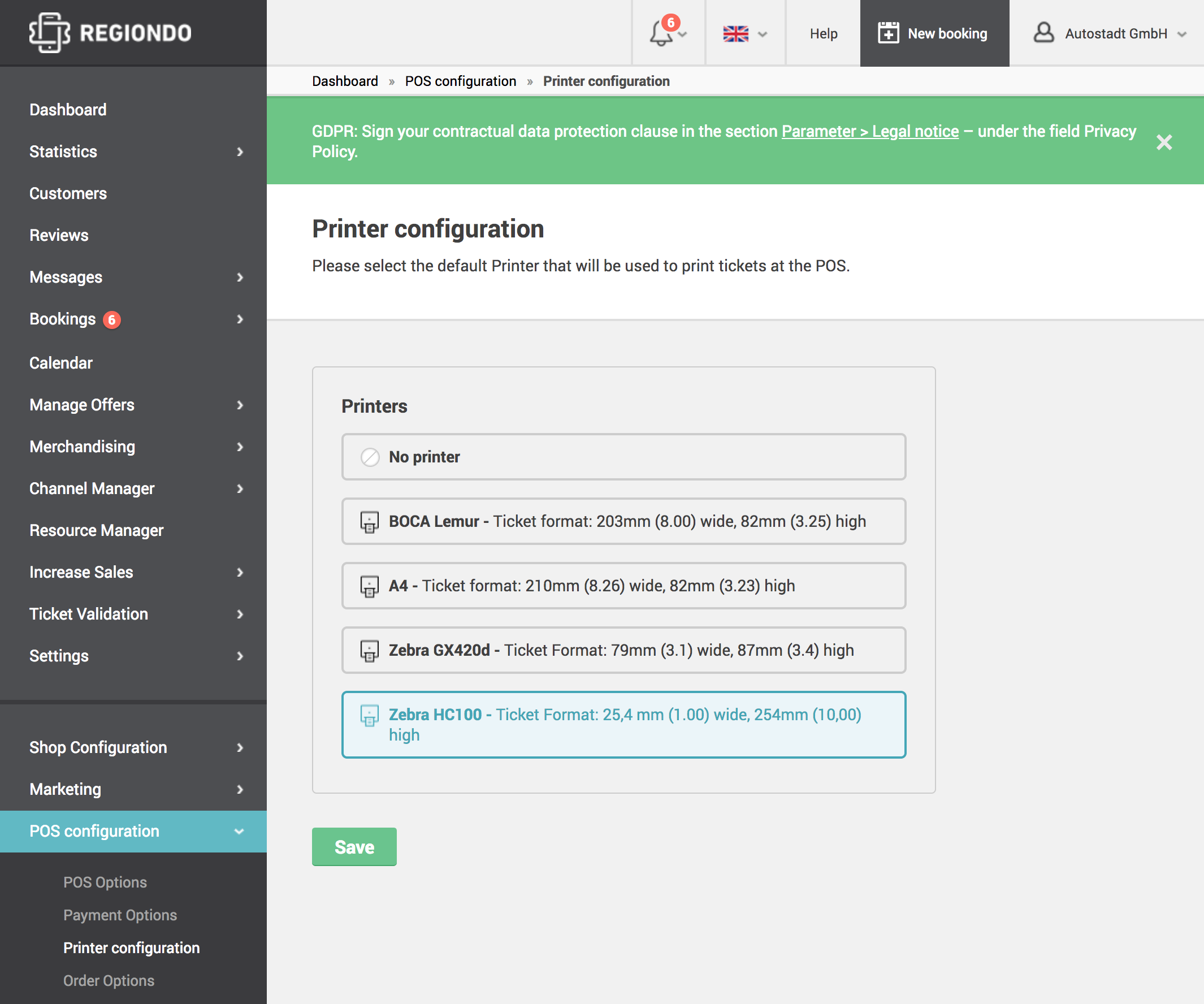Click the BOCA Lemur printer icon
The height and width of the screenshot is (1004, 1204).
click(370, 522)
